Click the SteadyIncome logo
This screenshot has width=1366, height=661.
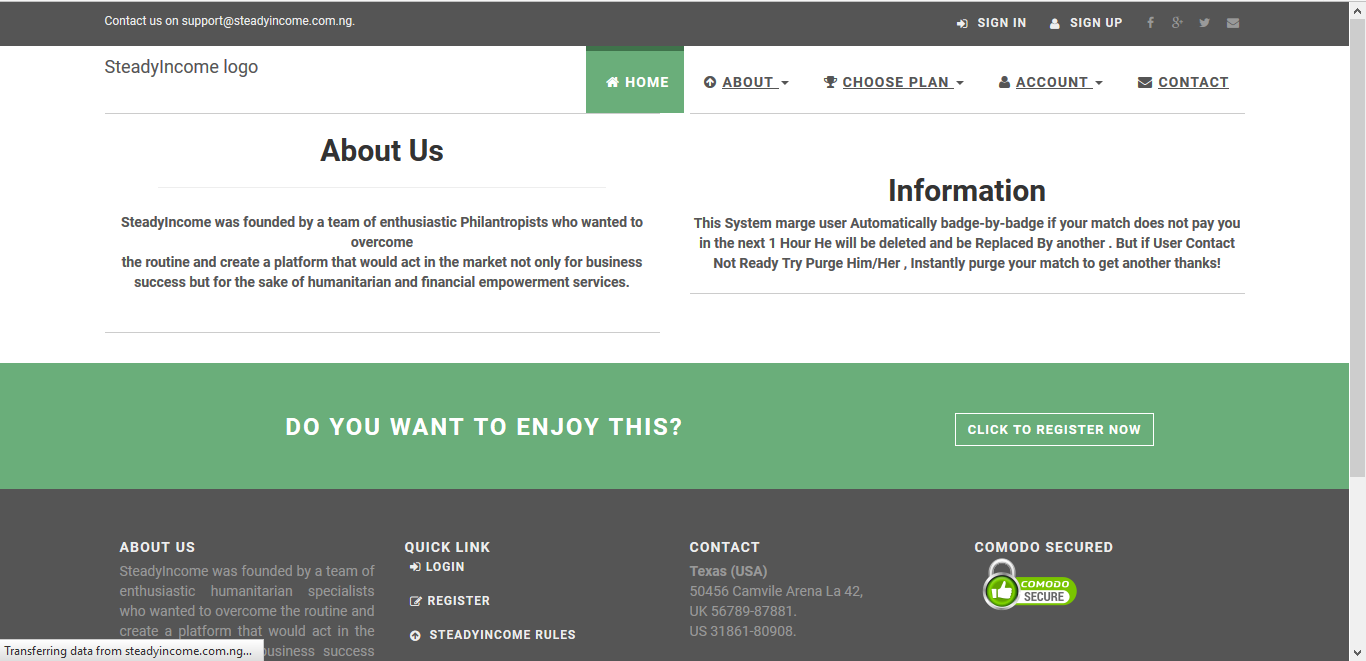coord(181,67)
